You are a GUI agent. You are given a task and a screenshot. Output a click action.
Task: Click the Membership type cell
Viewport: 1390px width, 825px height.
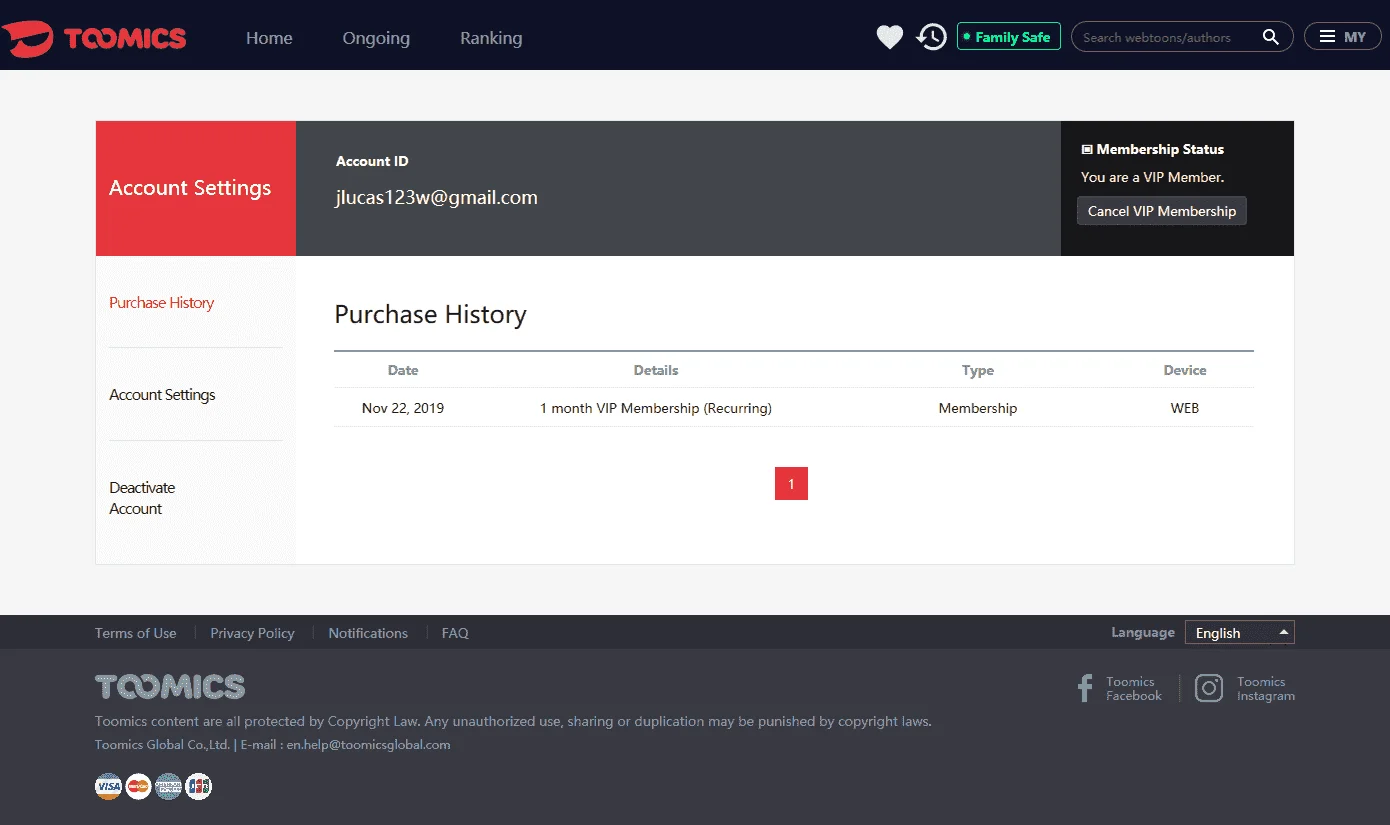point(978,408)
